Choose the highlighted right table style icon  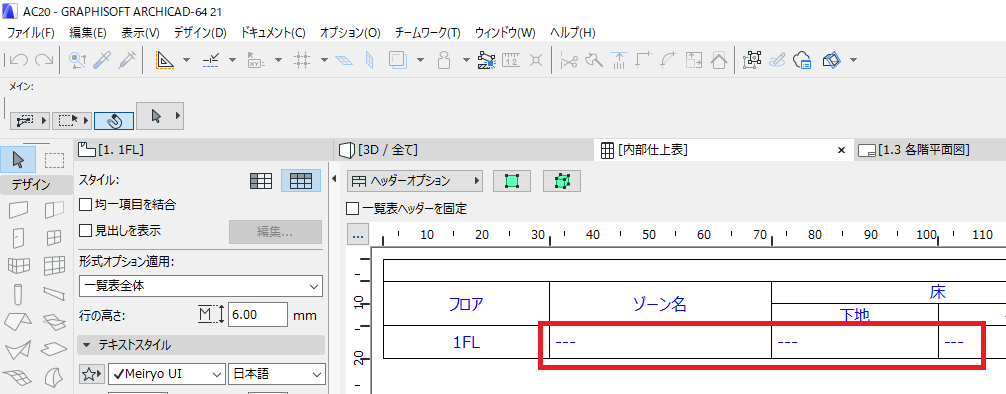[x=301, y=181]
